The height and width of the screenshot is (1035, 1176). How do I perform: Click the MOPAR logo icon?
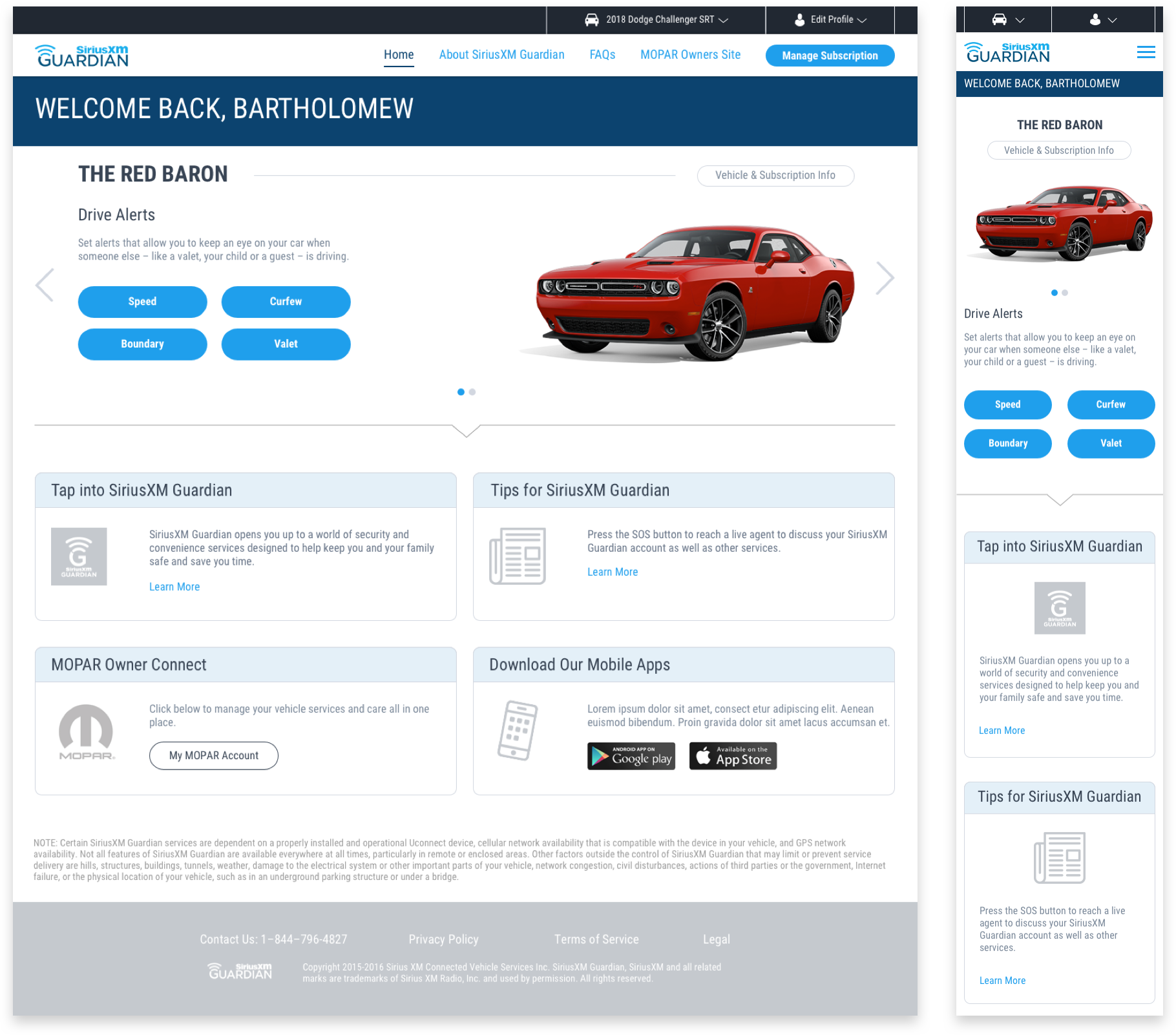(87, 733)
